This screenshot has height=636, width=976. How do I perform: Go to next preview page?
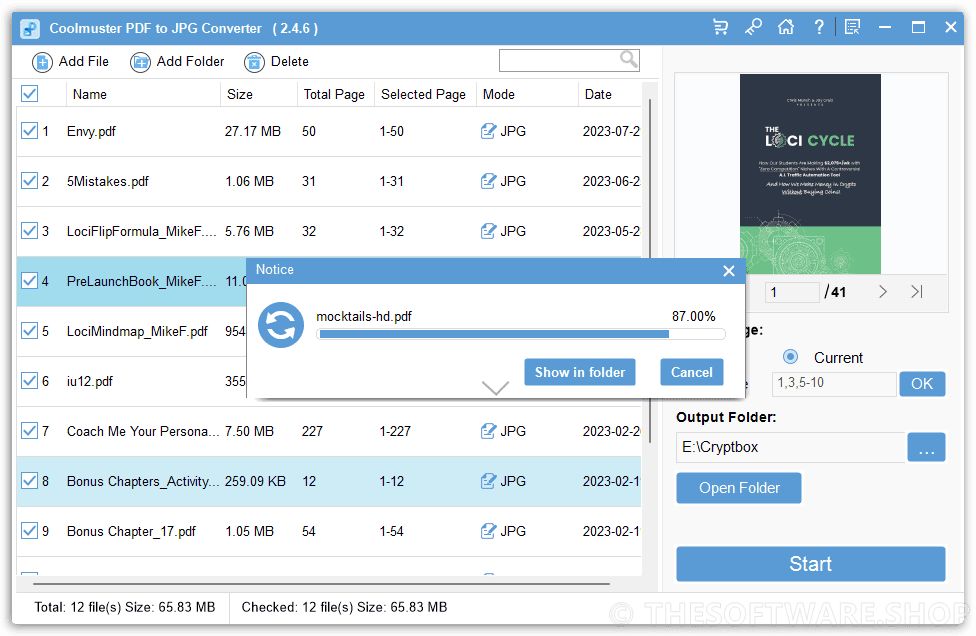click(x=883, y=291)
